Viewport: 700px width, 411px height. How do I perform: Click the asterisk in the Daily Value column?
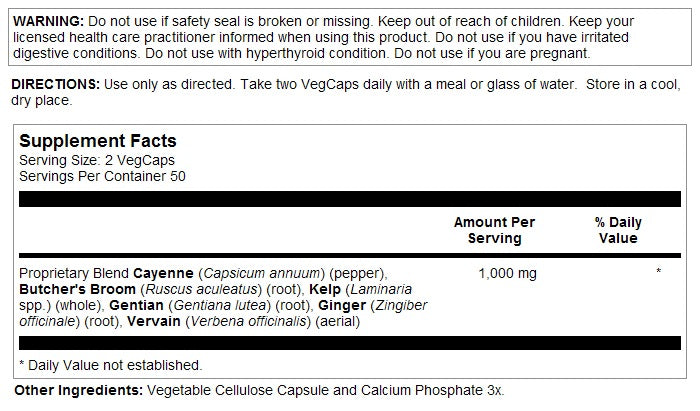(659, 273)
